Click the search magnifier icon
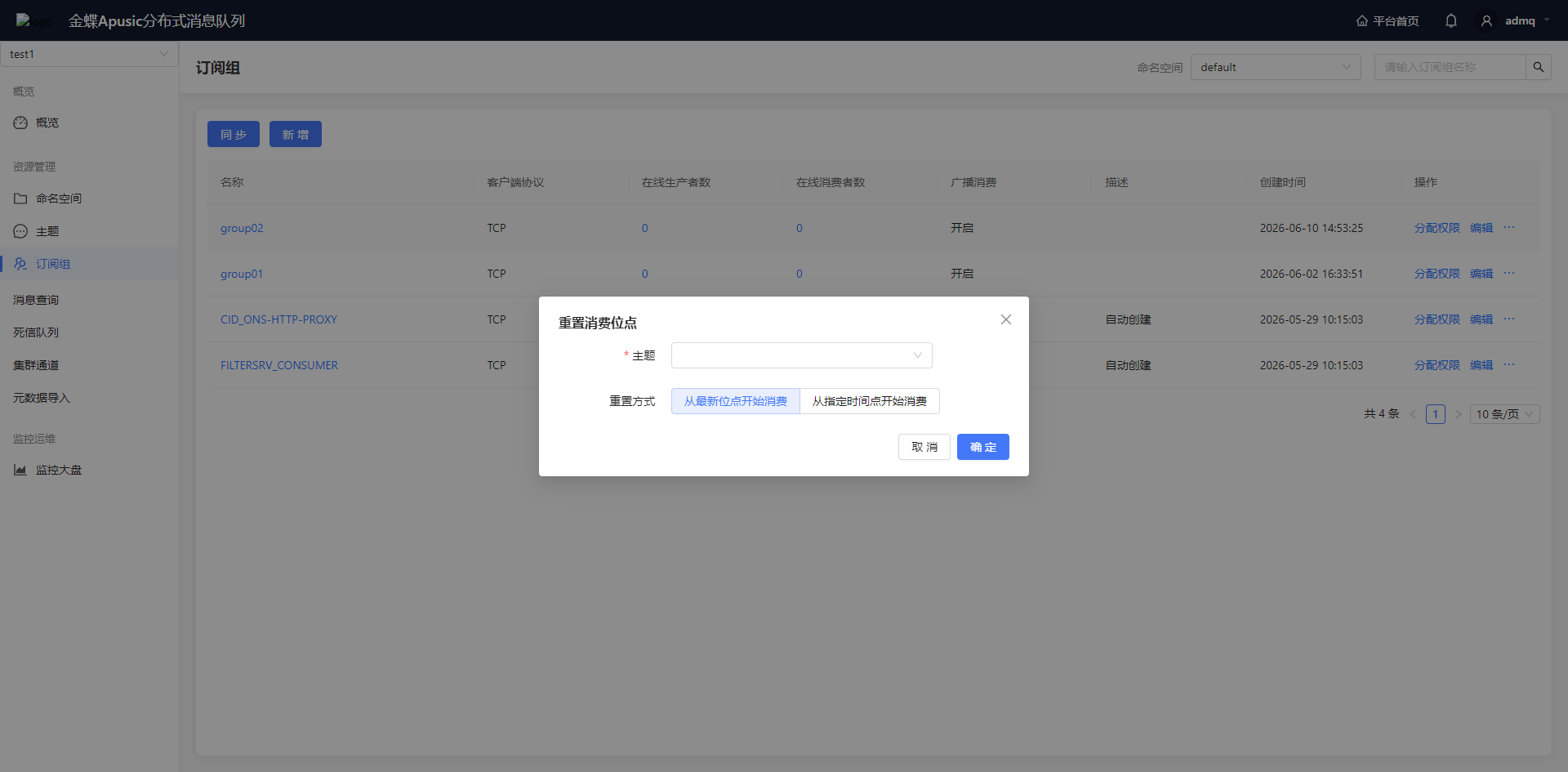Screen dimensions: 1568x772 [1539, 67]
